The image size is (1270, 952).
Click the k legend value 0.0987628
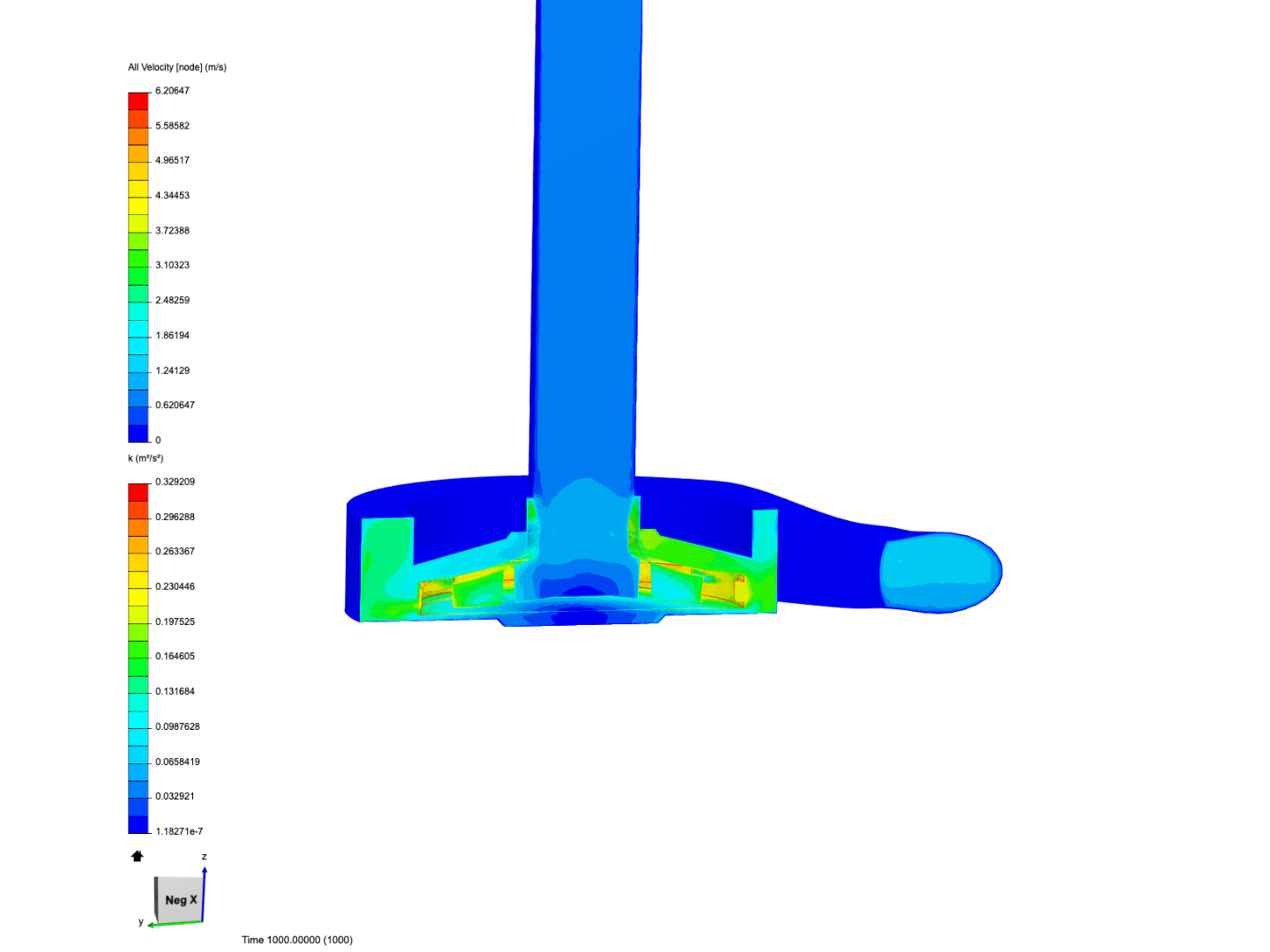tap(177, 727)
